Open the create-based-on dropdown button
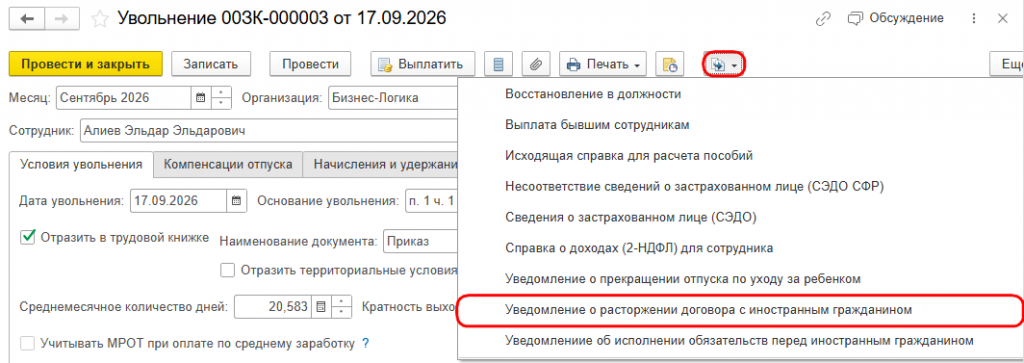1024x363 pixels. pyautogui.click(x=724, y=65)
